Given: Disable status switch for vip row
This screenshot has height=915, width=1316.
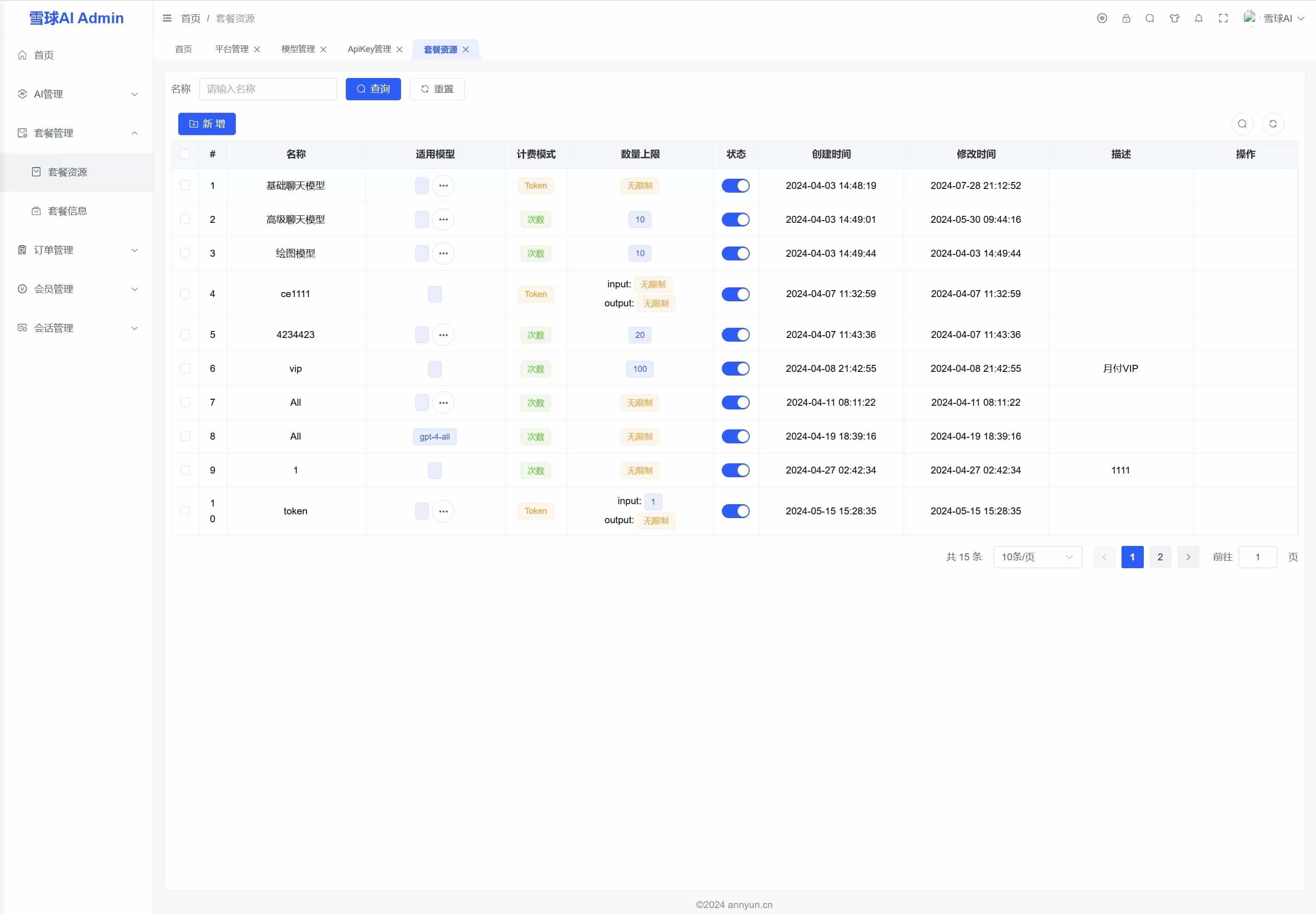Looking at the screenshot, I should click(735, 369).
